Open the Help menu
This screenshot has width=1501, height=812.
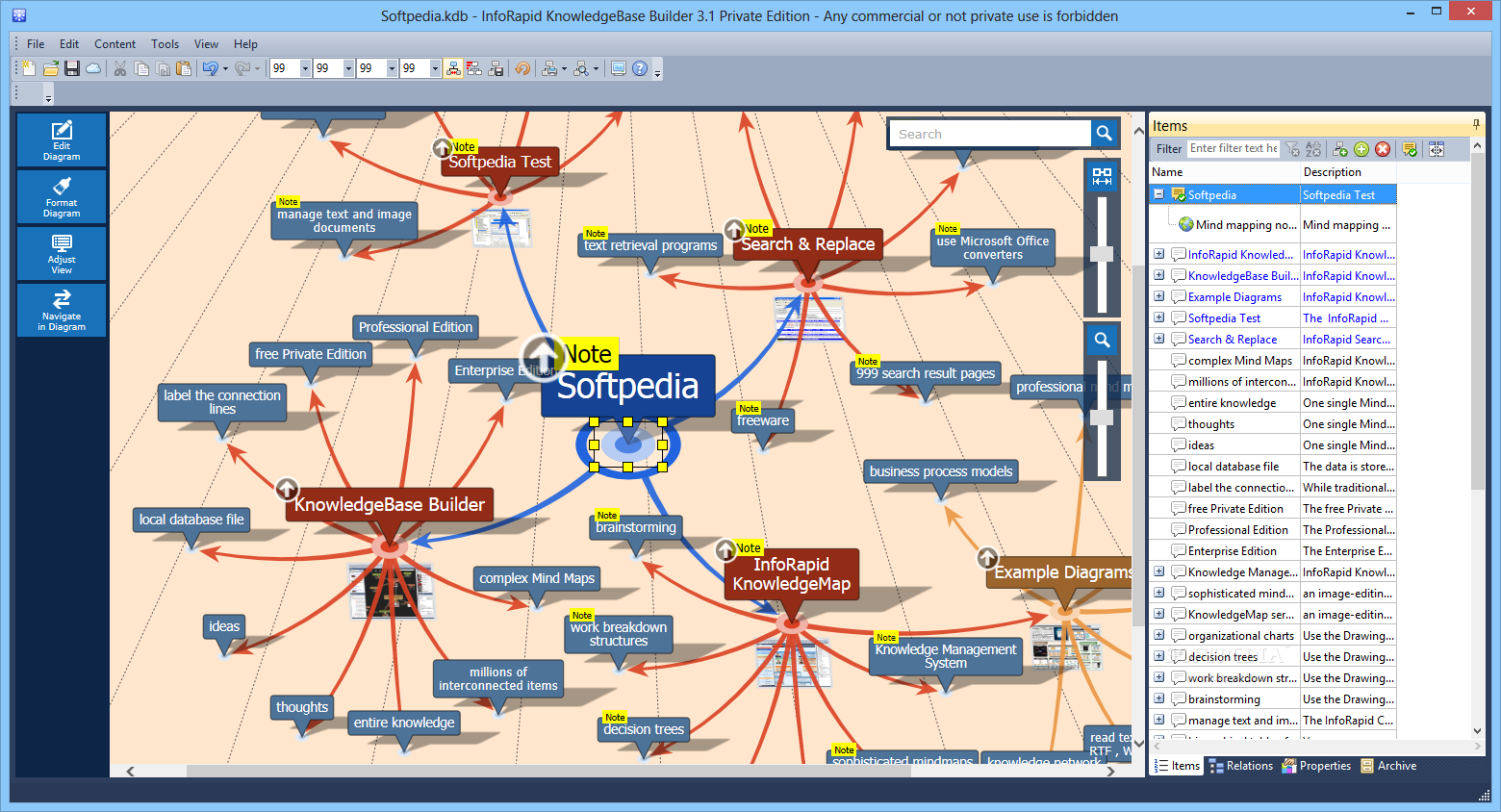(245, 44)
